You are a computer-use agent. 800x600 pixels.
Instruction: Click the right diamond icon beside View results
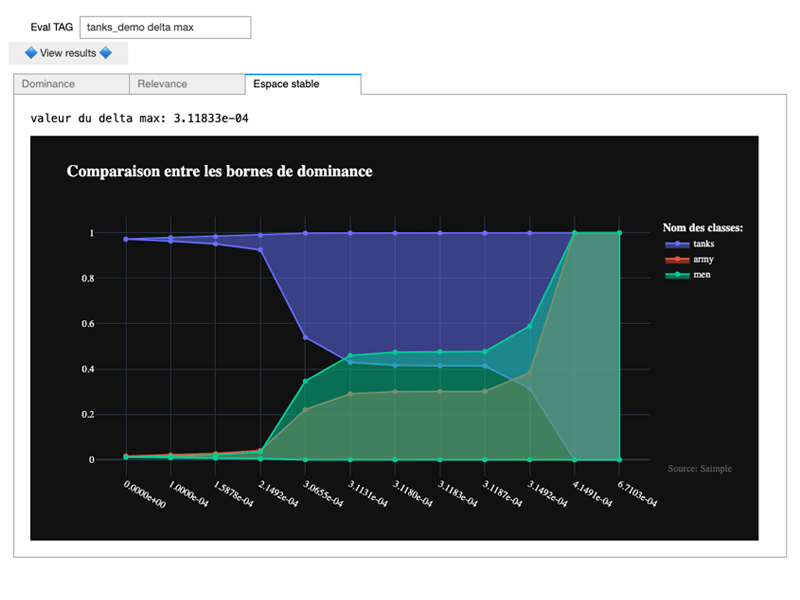105,53
